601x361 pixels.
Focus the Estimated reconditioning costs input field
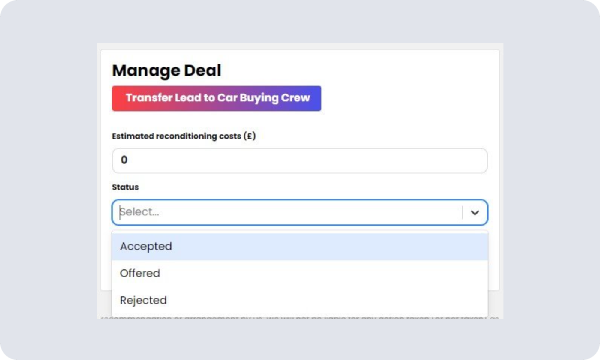[300, 161]
